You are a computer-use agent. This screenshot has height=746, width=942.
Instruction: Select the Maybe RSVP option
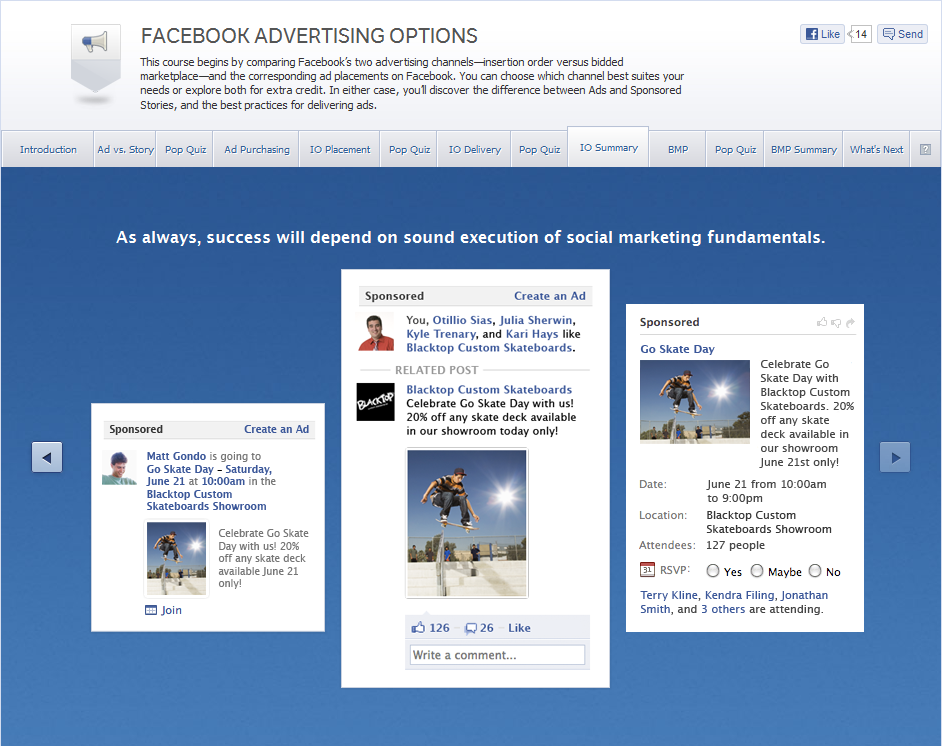tap(757, 571)
